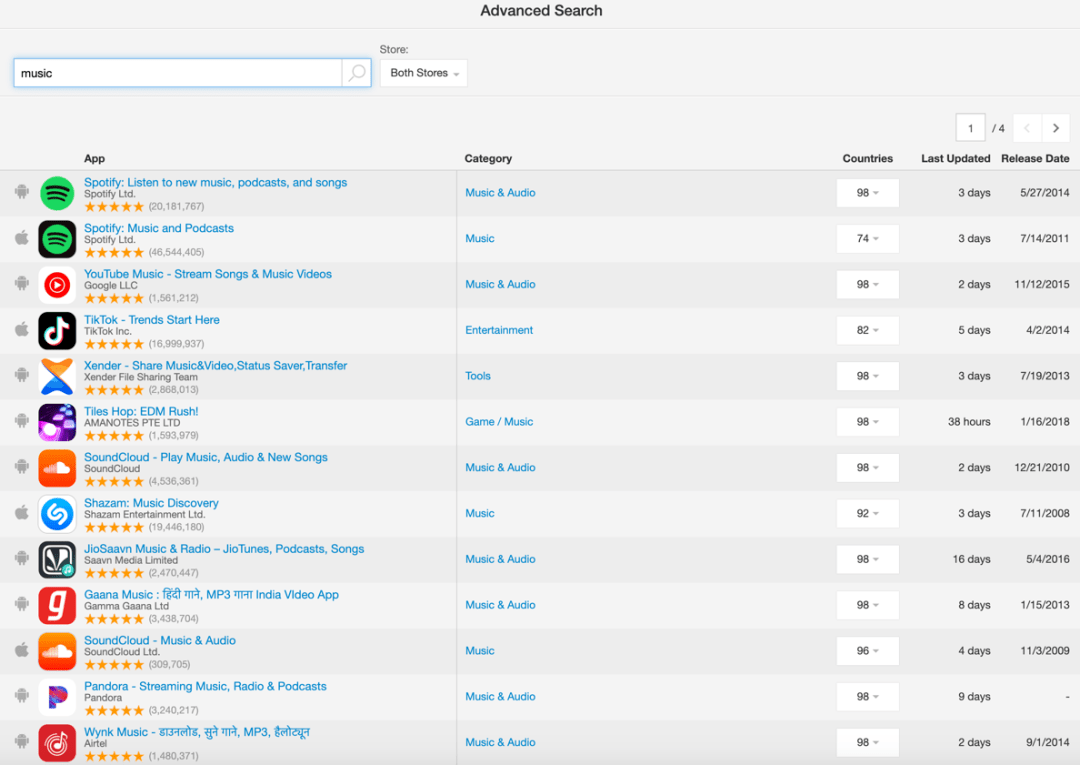Click Apple icon beside TikTok row
The height and width of the screenshot is (765, 1080).
tap(22, 329)
